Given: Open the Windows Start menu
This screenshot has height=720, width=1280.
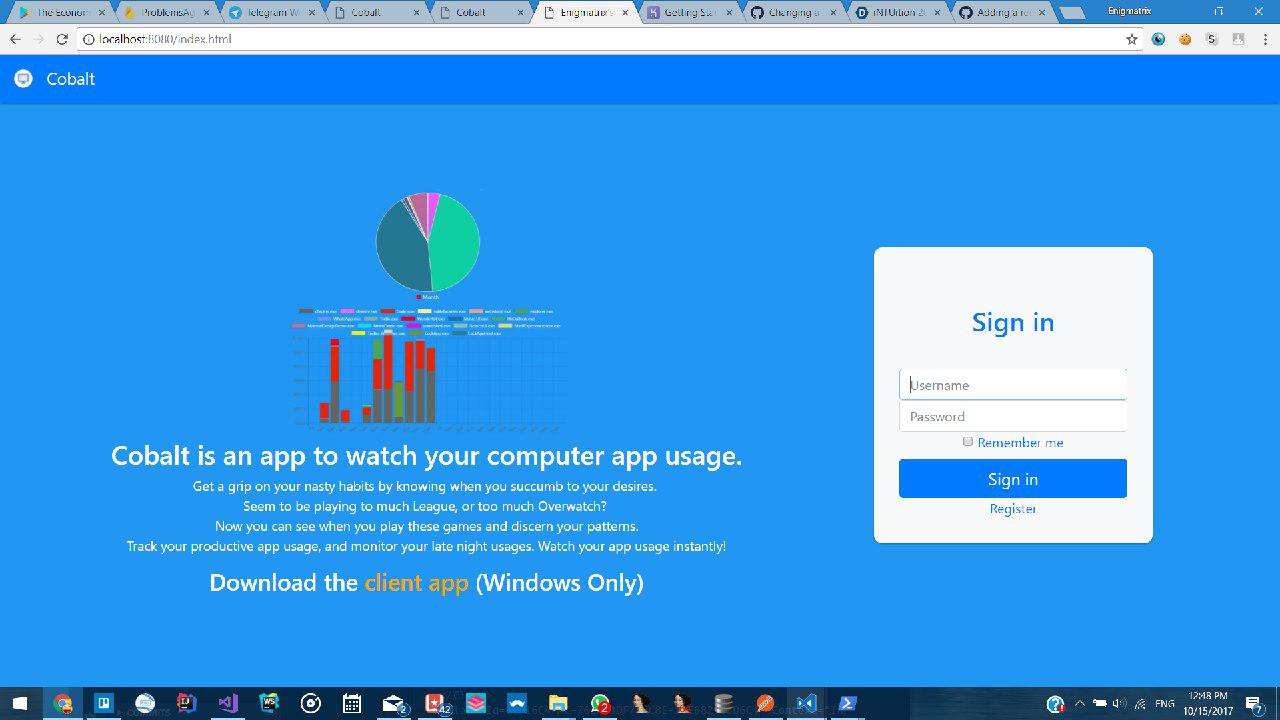Looking at the screenshot, I should pos(20,704).
